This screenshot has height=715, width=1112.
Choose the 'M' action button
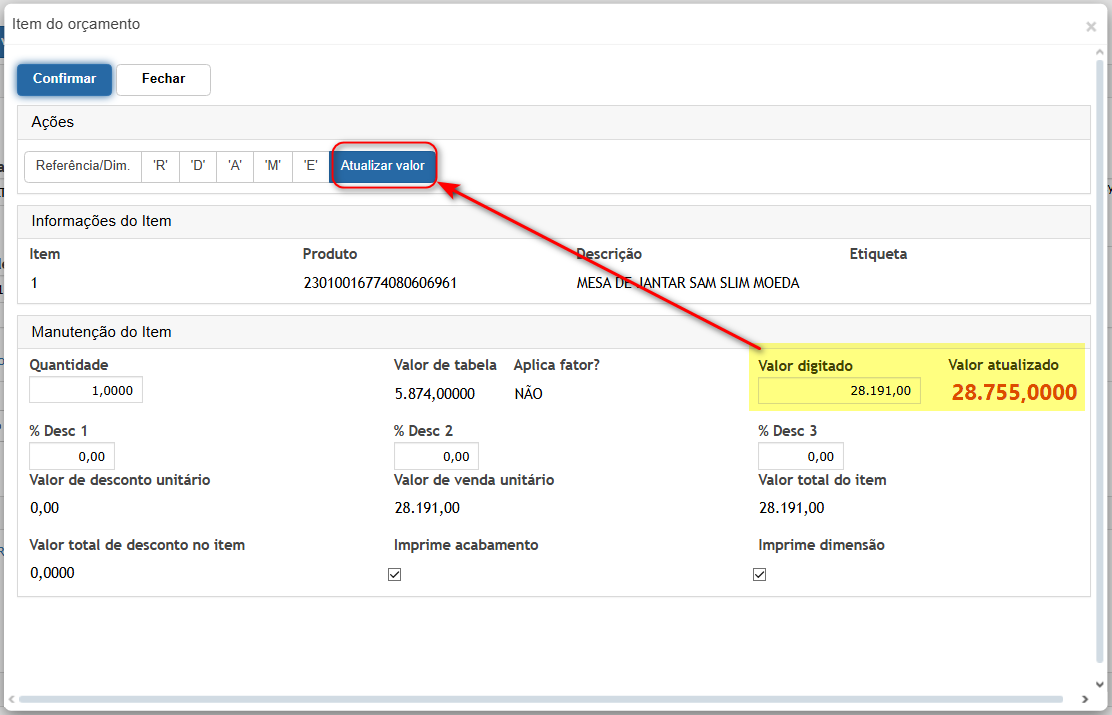[273, 166]
